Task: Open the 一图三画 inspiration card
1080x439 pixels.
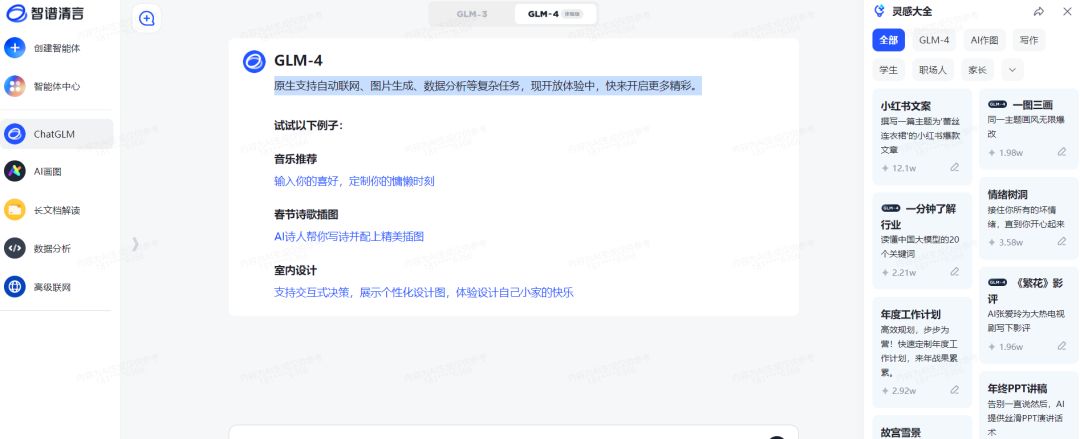Action: click(1028, 129)
